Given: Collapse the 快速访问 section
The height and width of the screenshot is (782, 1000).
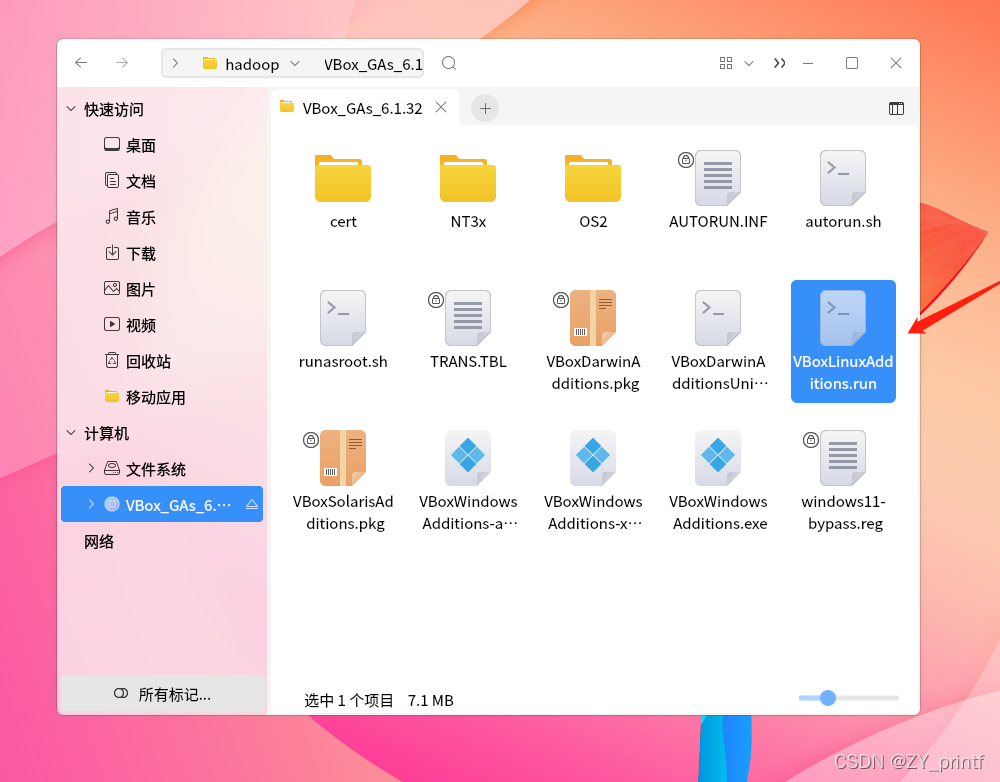Looking at the screenshot, I should (x=71, y=109).
